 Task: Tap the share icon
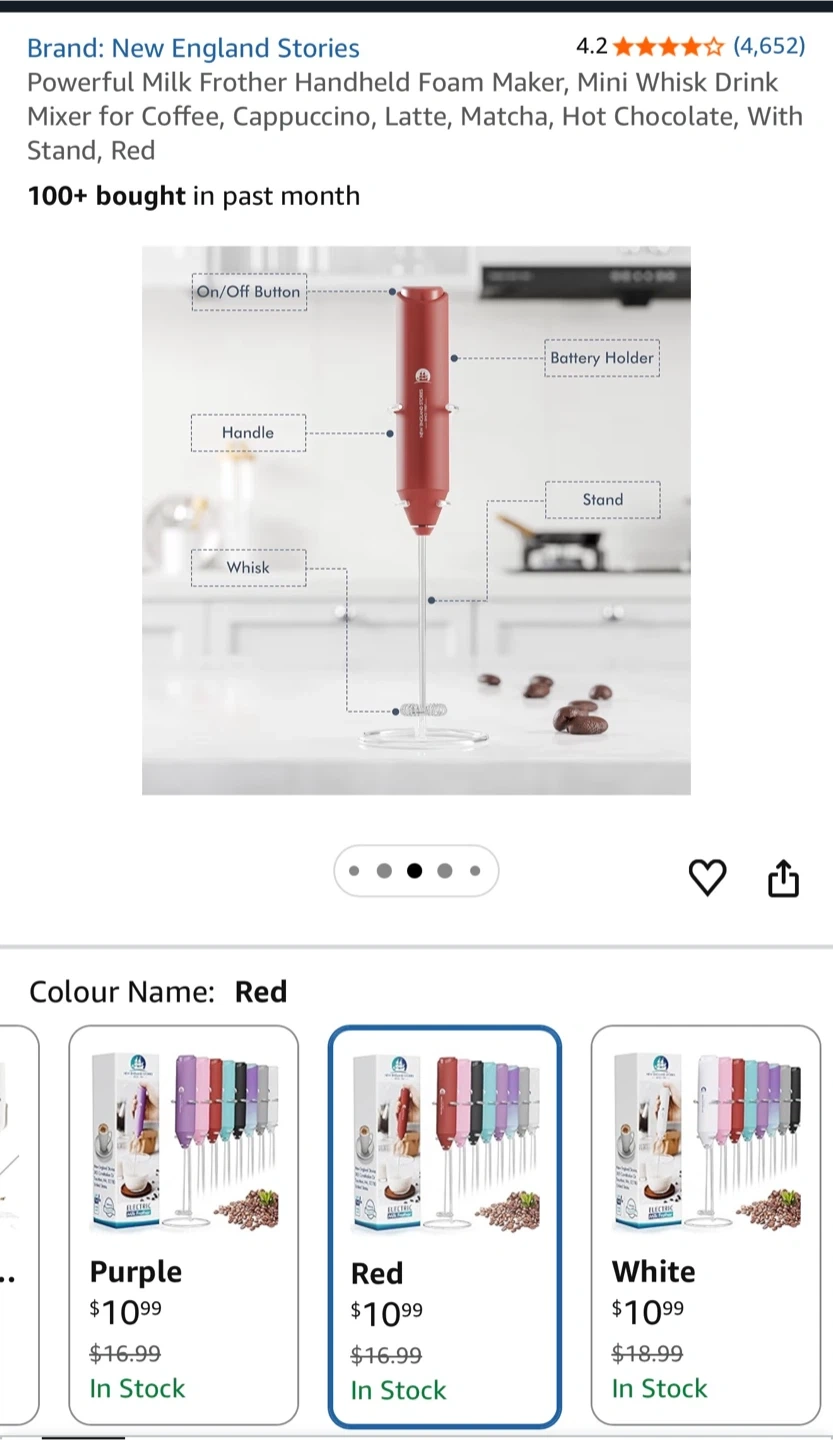tap(783, 878)
